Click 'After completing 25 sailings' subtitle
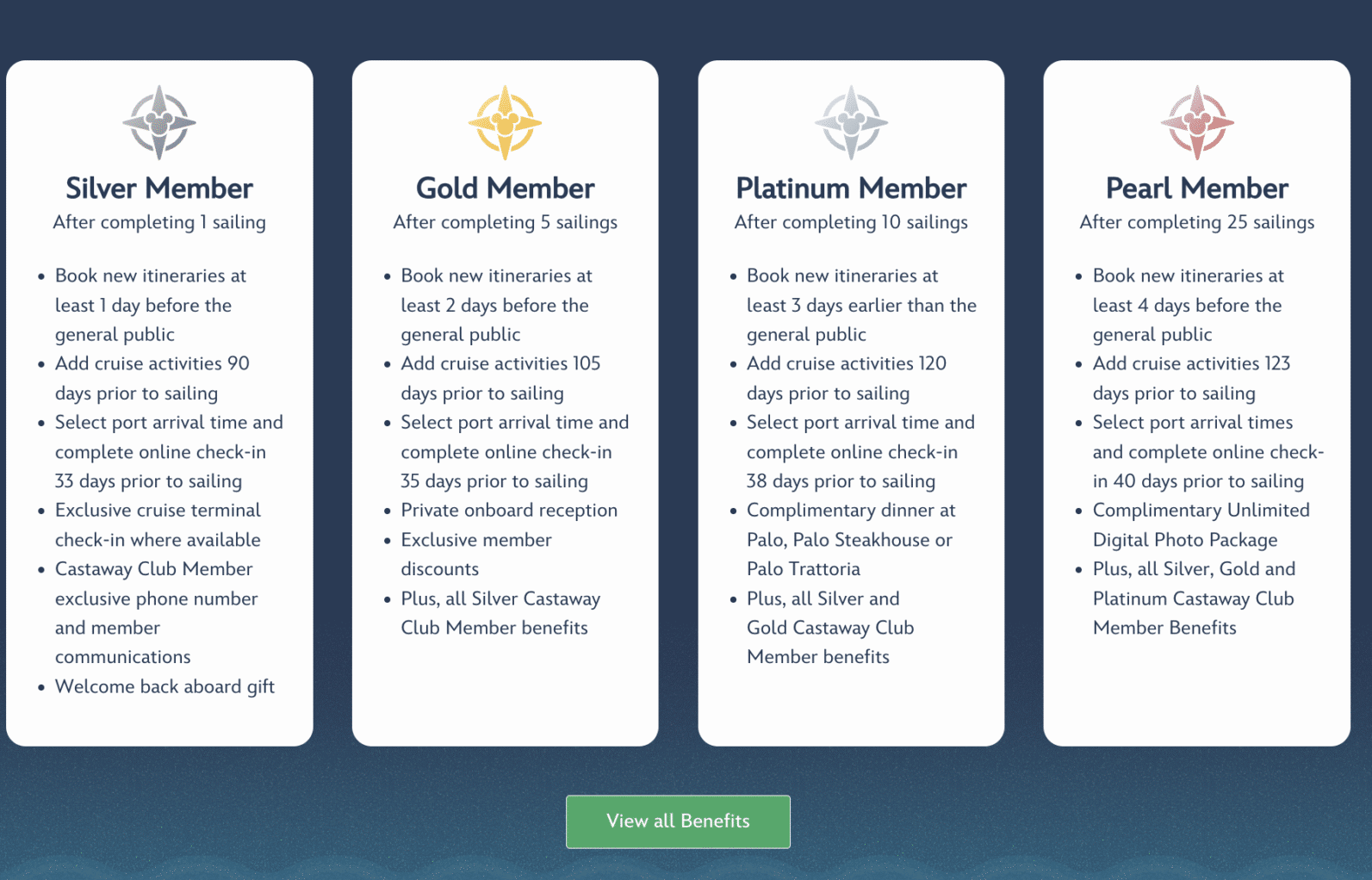Viewport: 1372px width, 880px height. coord(1197,222)
